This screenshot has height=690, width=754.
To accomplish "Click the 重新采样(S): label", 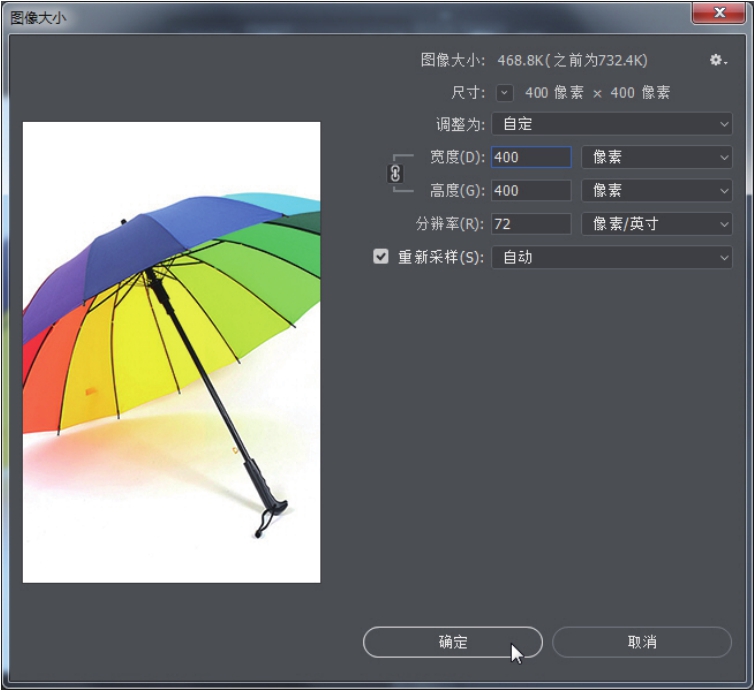I will [441, 257].
